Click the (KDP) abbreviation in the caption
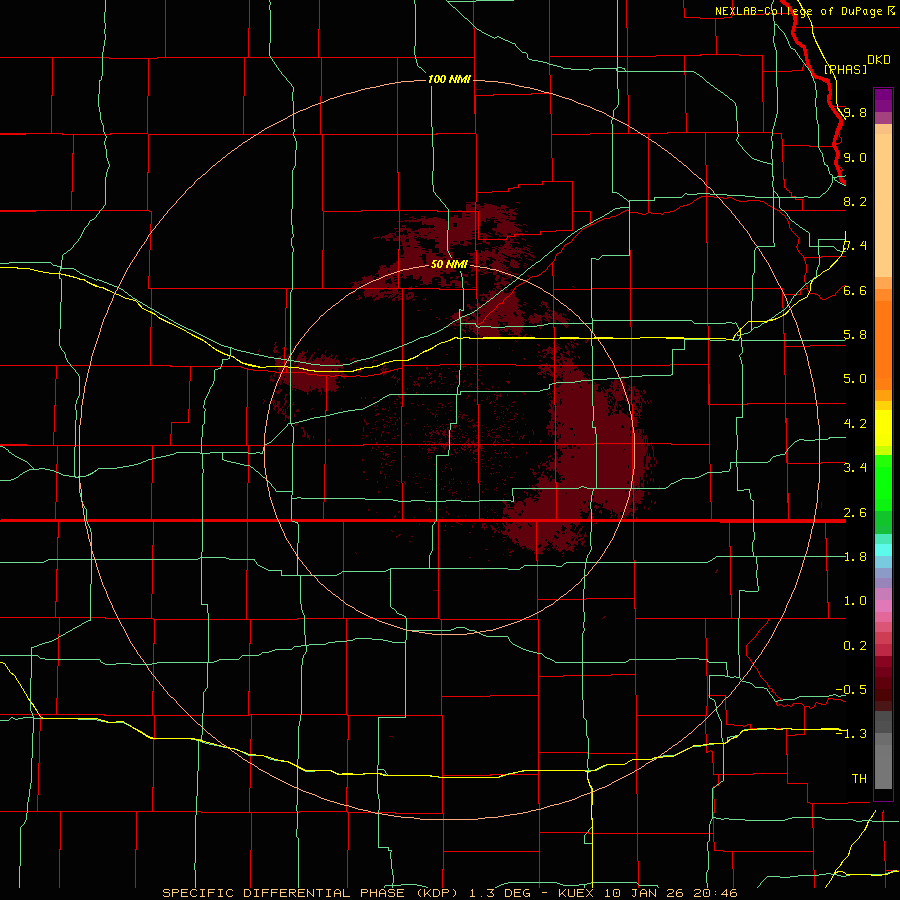This screenshot has height=900, width=900. [x=436, y=893]
